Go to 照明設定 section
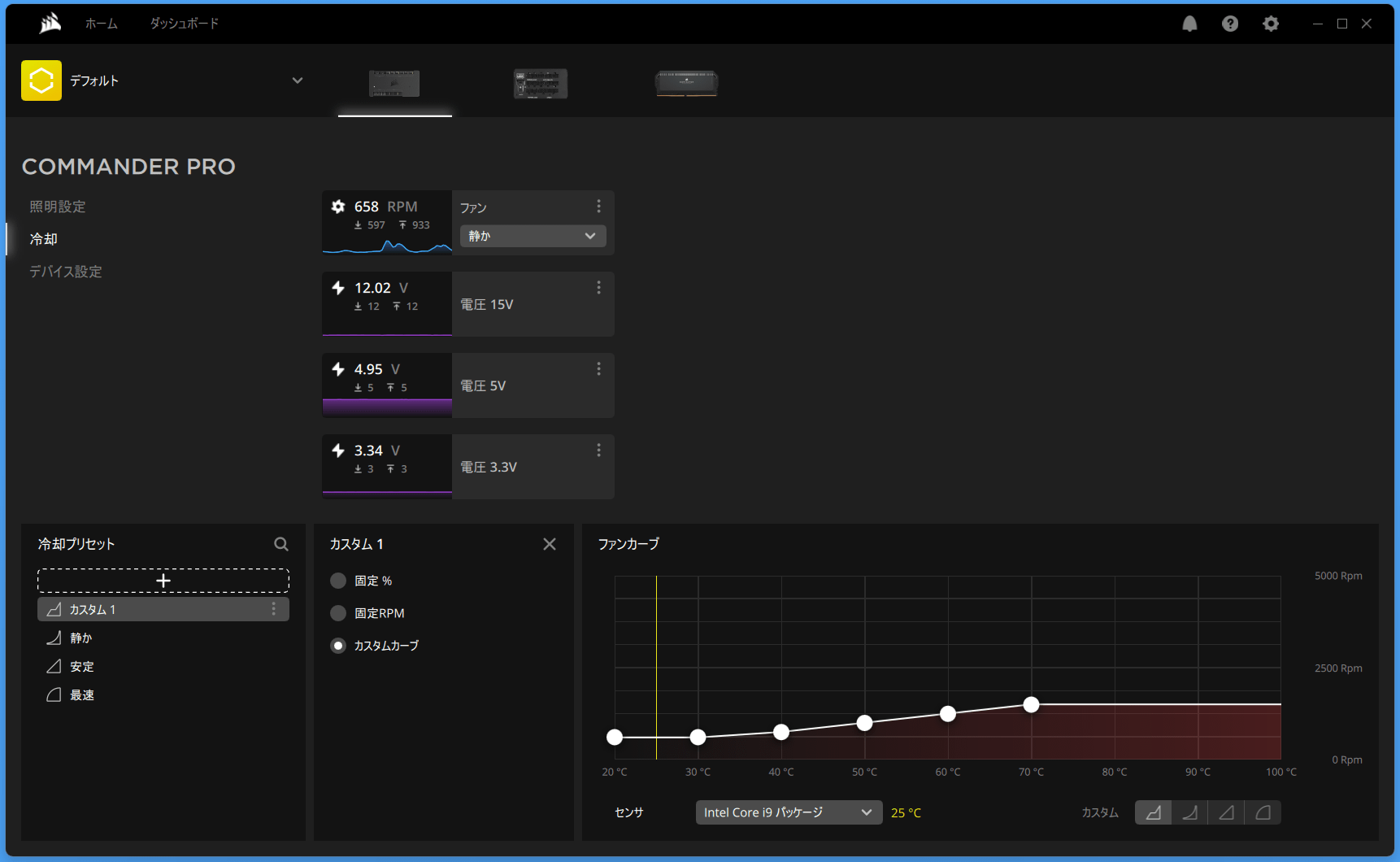This screenshot has height=862, width=1400. [x=58, y=207]
